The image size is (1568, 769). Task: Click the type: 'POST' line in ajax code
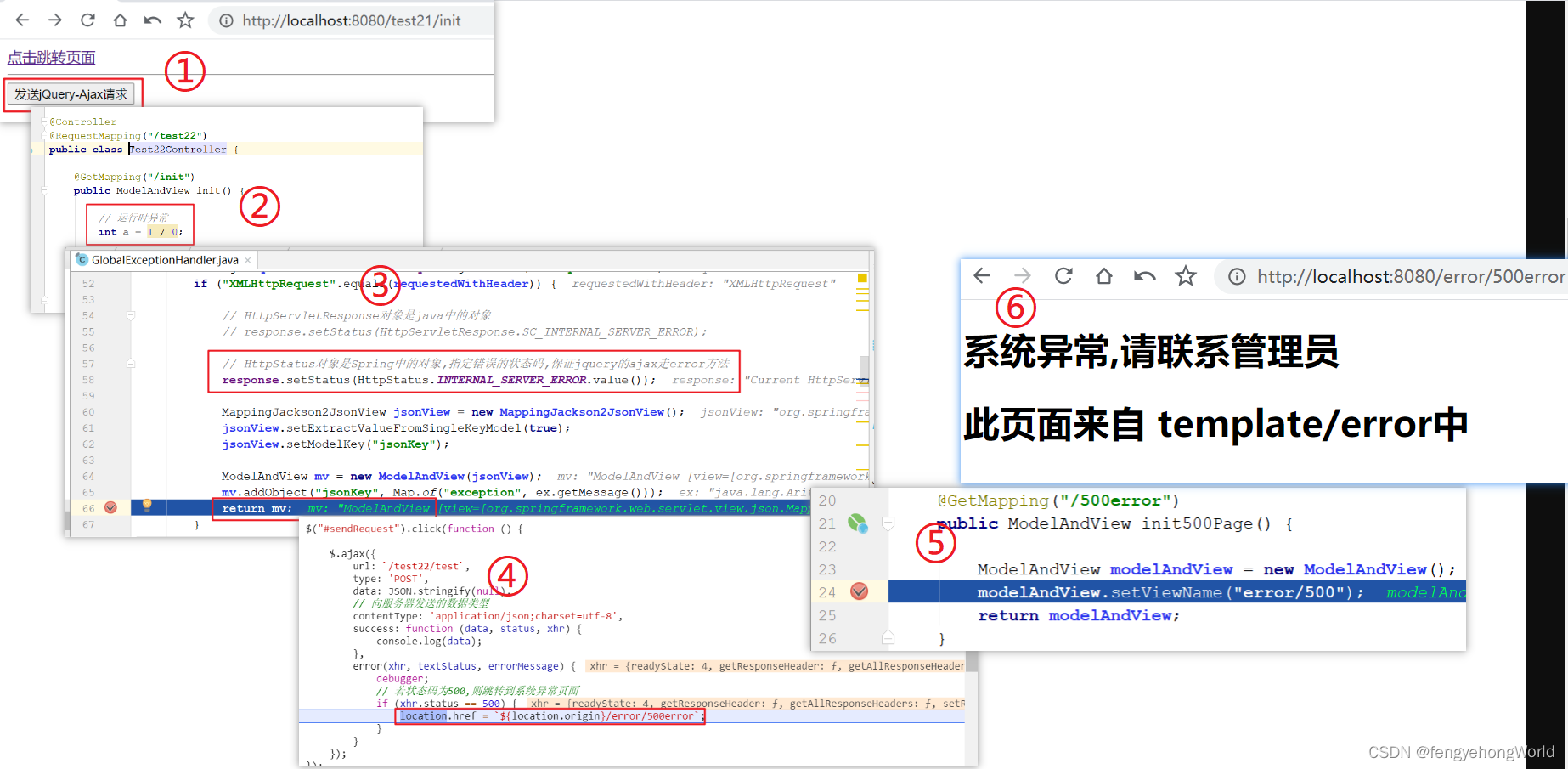[x=391, y=579]
